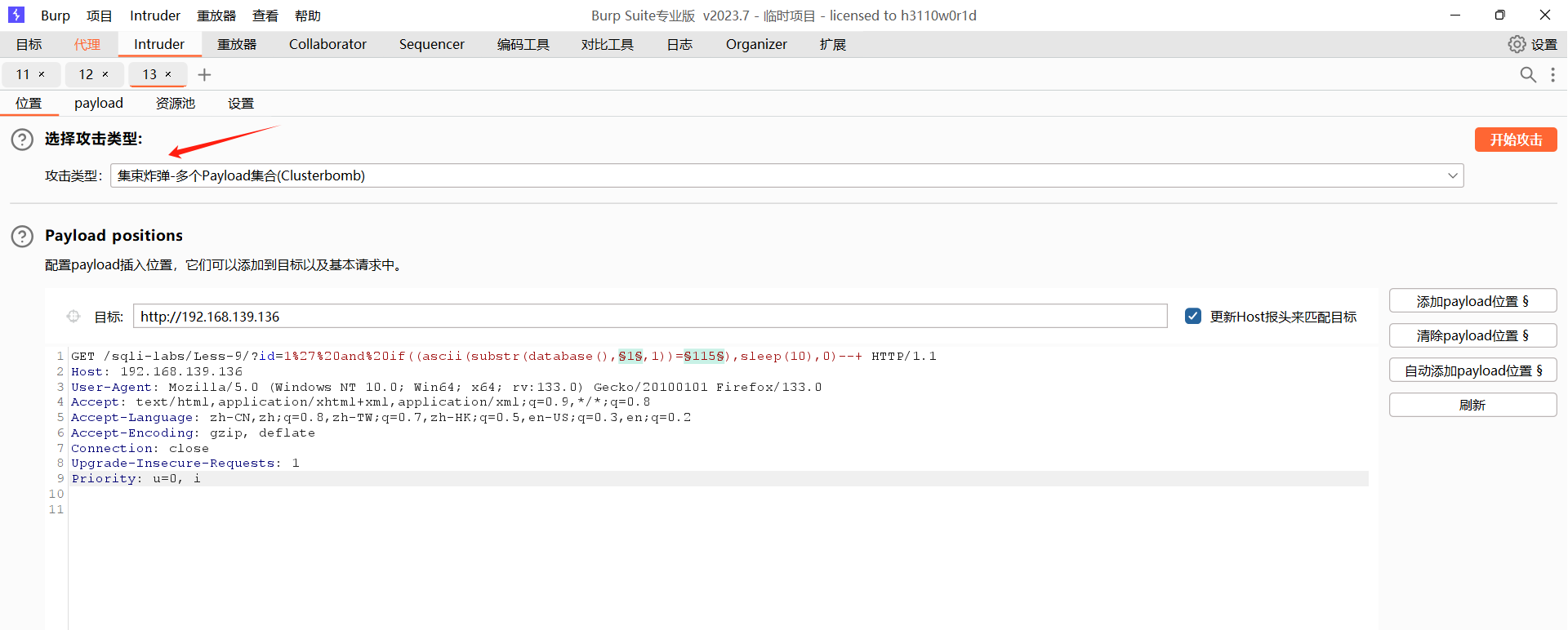Open the 资源池 sub-tab

tap(176, 103)
